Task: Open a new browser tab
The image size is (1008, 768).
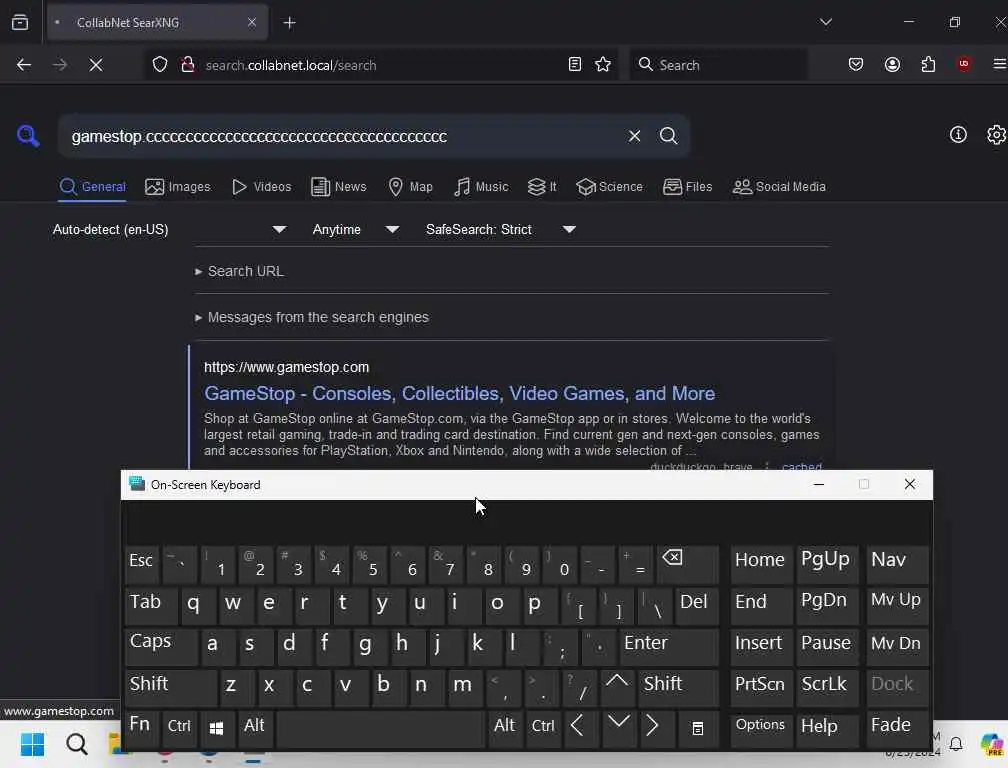Action: click(x=289, y=23)
